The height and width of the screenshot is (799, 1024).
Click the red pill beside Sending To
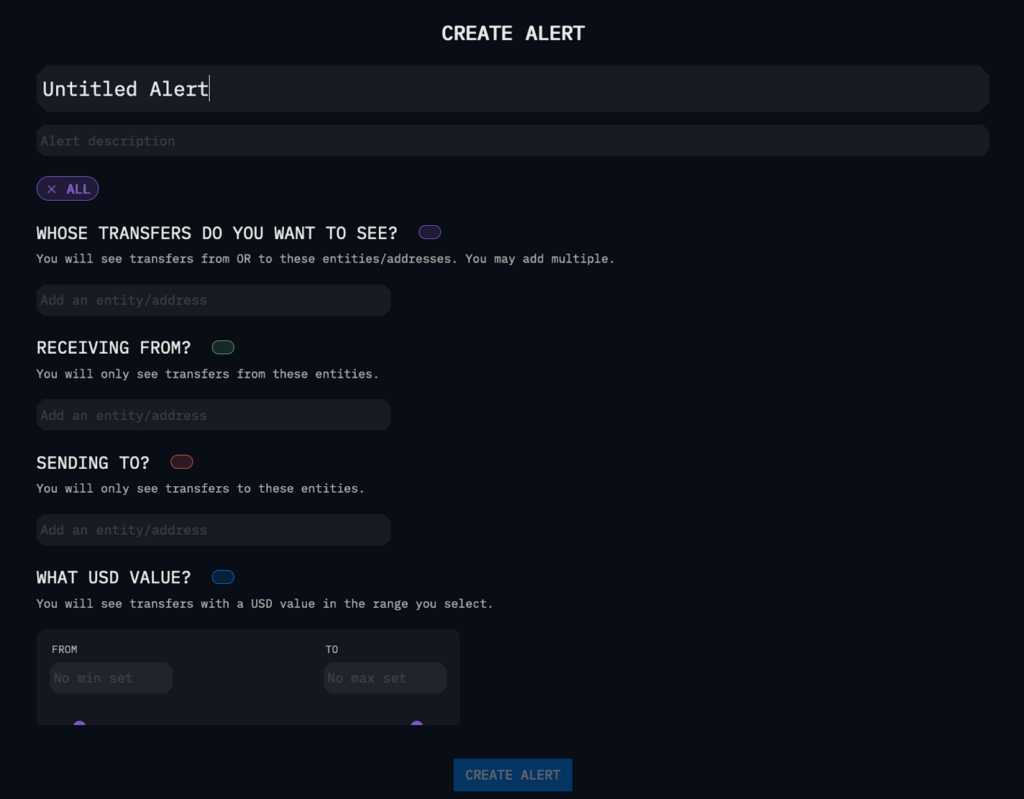[x=182, y=462]
